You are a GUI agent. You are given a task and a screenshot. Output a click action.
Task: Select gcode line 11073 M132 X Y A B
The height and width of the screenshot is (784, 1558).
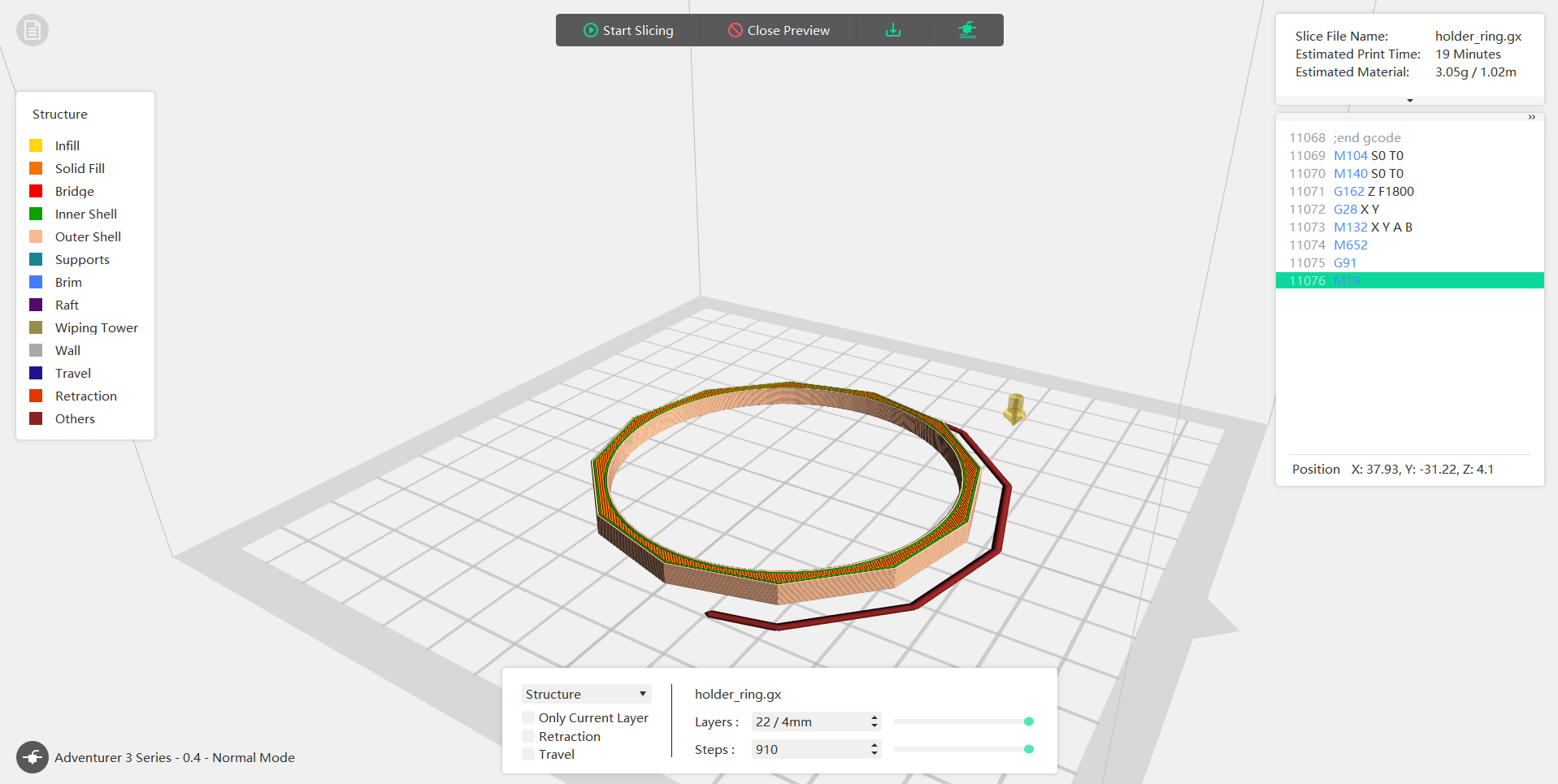[1410, 227]
